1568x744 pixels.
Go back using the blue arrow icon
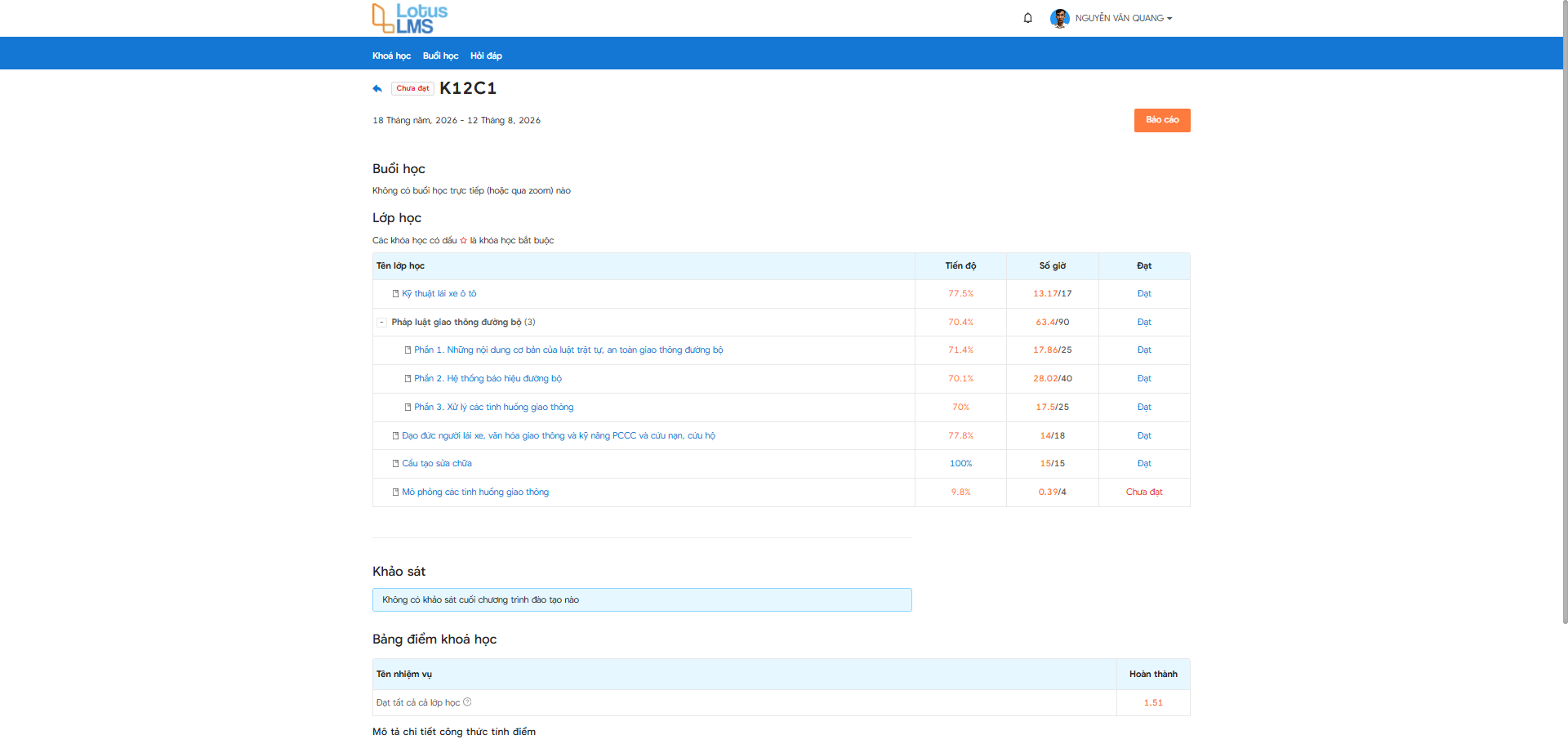coord(377,88)
